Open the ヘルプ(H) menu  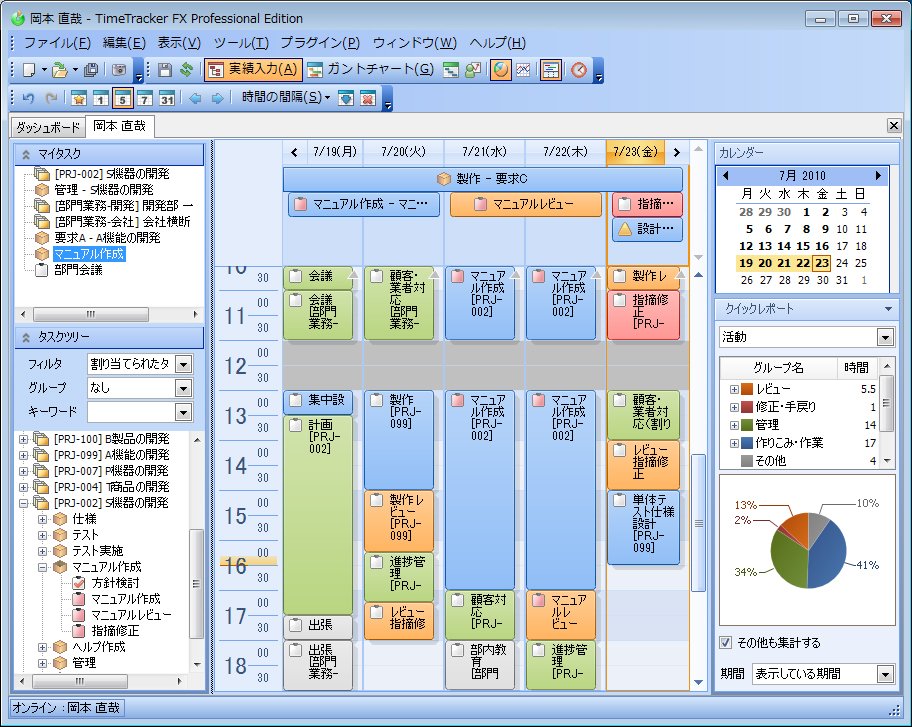(x=497, y=43)
